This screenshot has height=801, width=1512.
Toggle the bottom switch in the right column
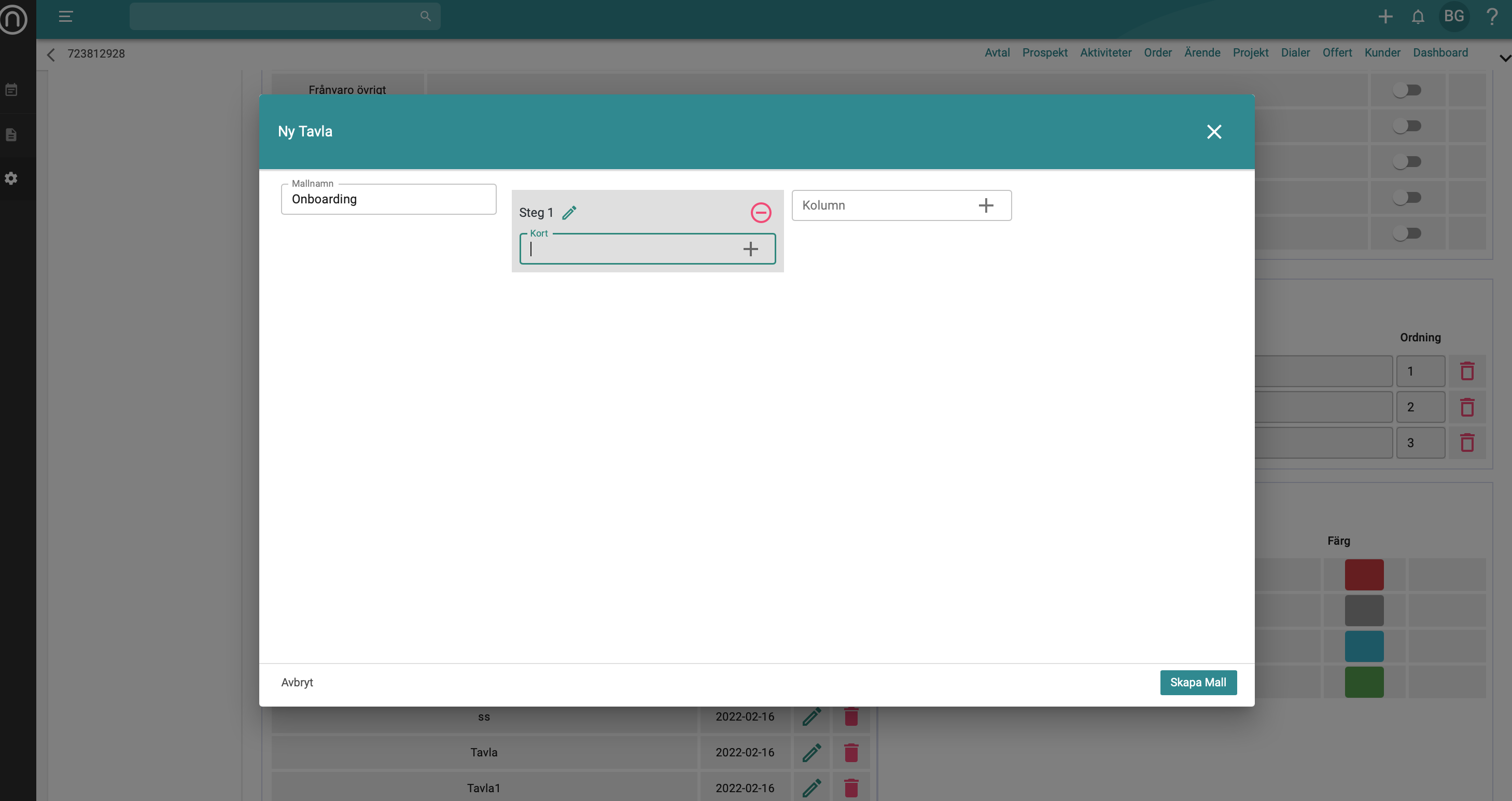coord(1406,234)
